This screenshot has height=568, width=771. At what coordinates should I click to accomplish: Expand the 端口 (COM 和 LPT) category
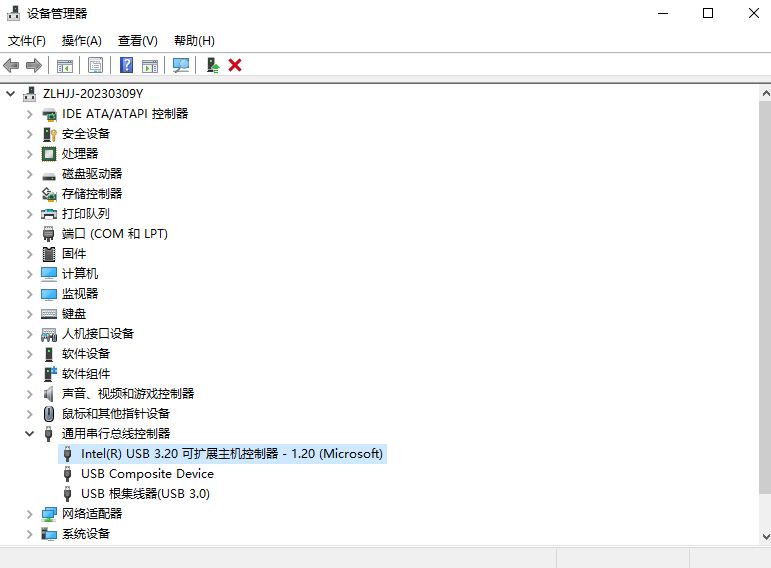[30, 234]
